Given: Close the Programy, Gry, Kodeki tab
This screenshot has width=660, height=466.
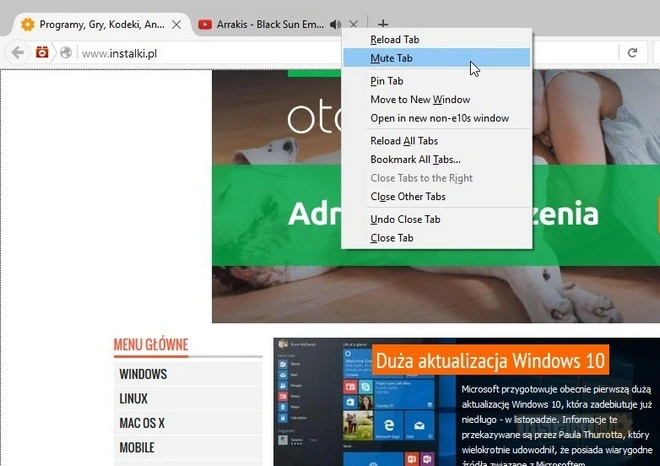Looking at the screenshot, I should pos(177,24).
